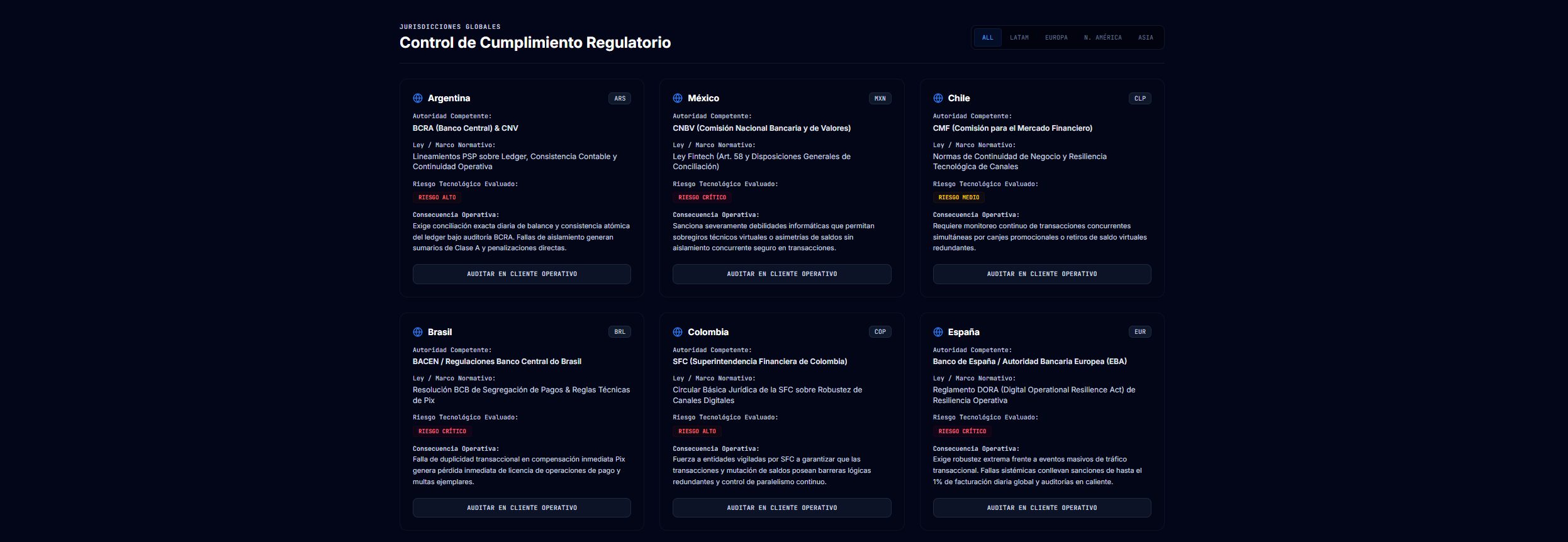Audit España in the operational client
Viewport: 1568px width, 542px height.
coord(1042,508)
